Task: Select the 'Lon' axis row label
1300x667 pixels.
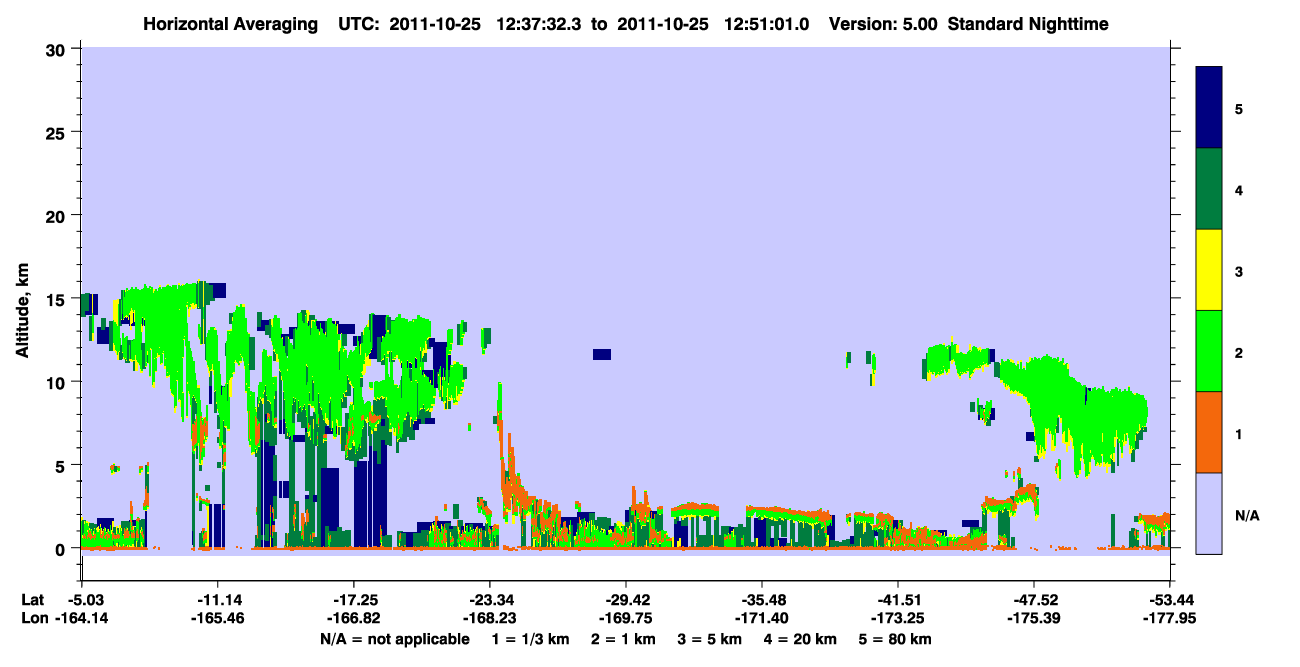Action: pyautogui.click(x=33, y=619)
